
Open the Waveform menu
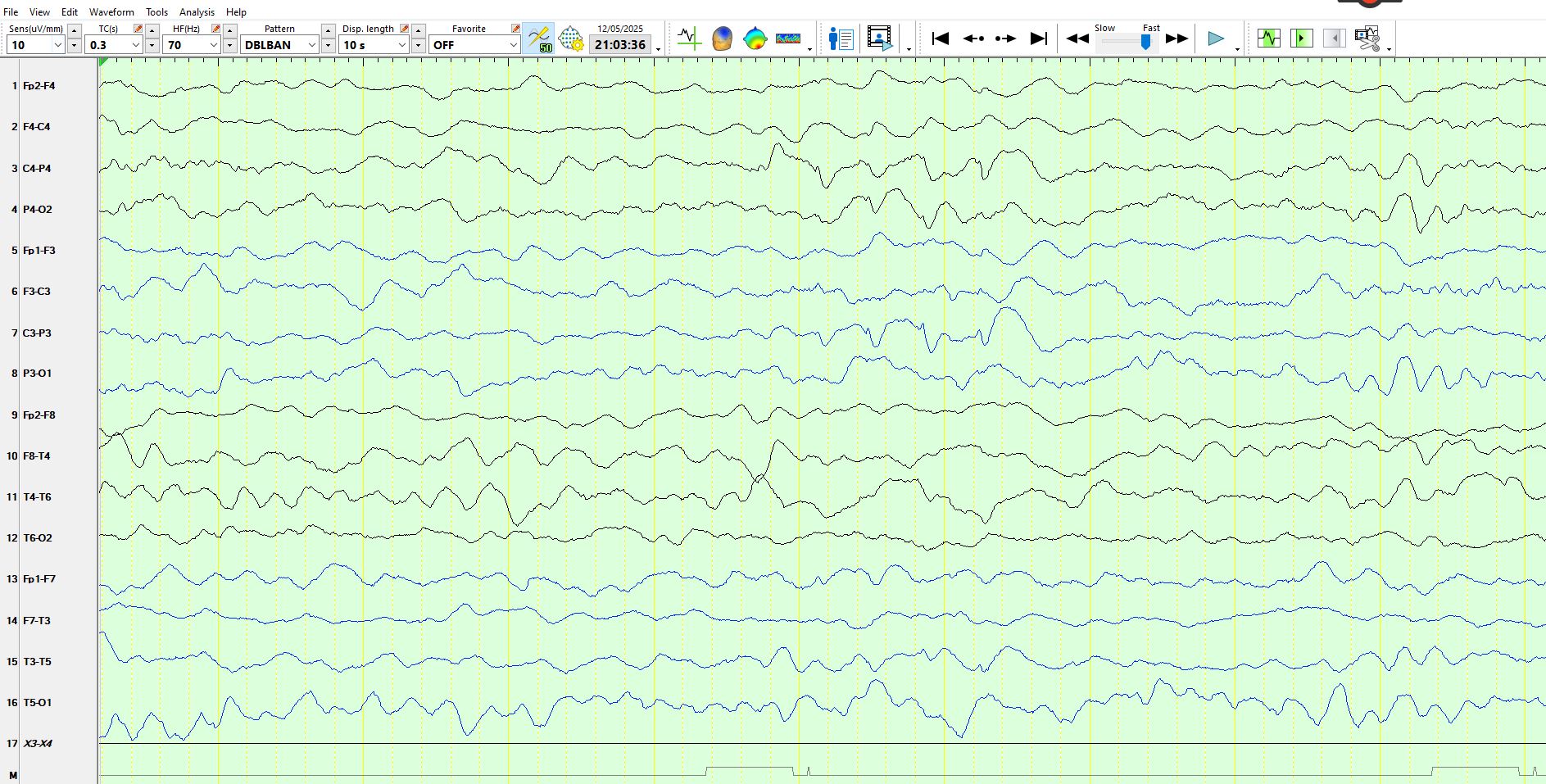[111, 12]
